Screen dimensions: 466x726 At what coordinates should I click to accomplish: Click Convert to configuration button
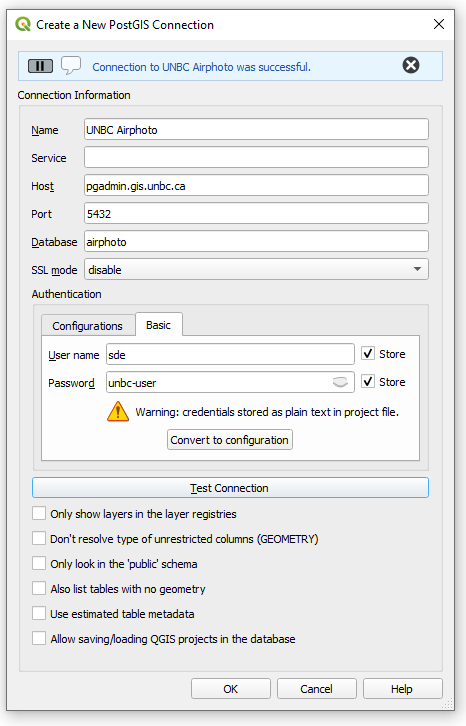[230, 440]
